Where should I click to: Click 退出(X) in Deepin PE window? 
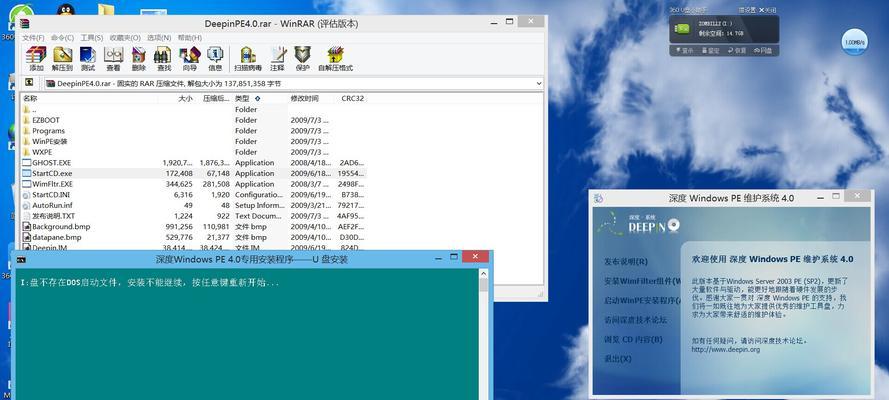[x=617, y=359]
